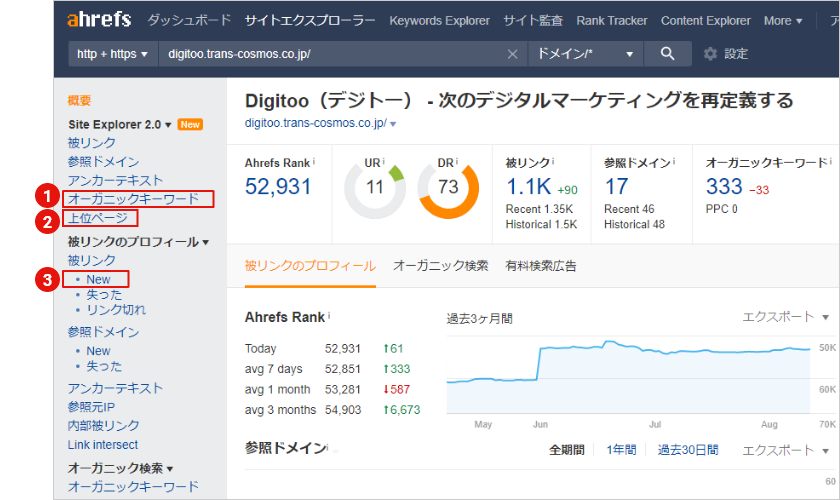This screenshot has height=500, width=840.
Task: Open Content Explorer in the top navigation
Action: click(706, 21)
